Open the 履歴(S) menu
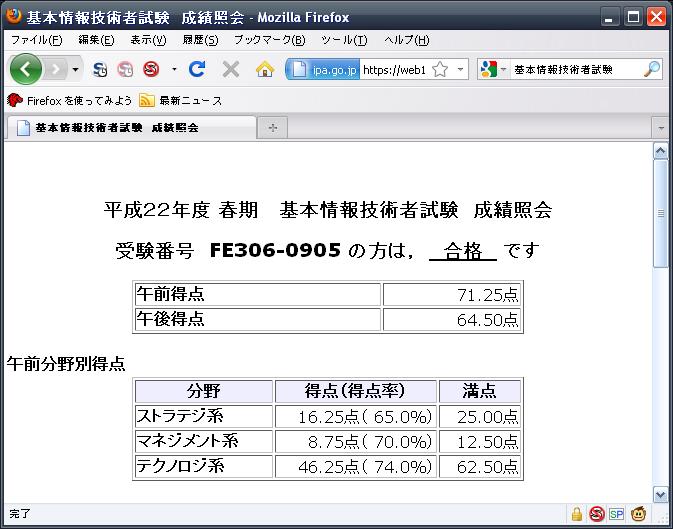This screenshot has width=673, height=529. (x=200, y=40)
